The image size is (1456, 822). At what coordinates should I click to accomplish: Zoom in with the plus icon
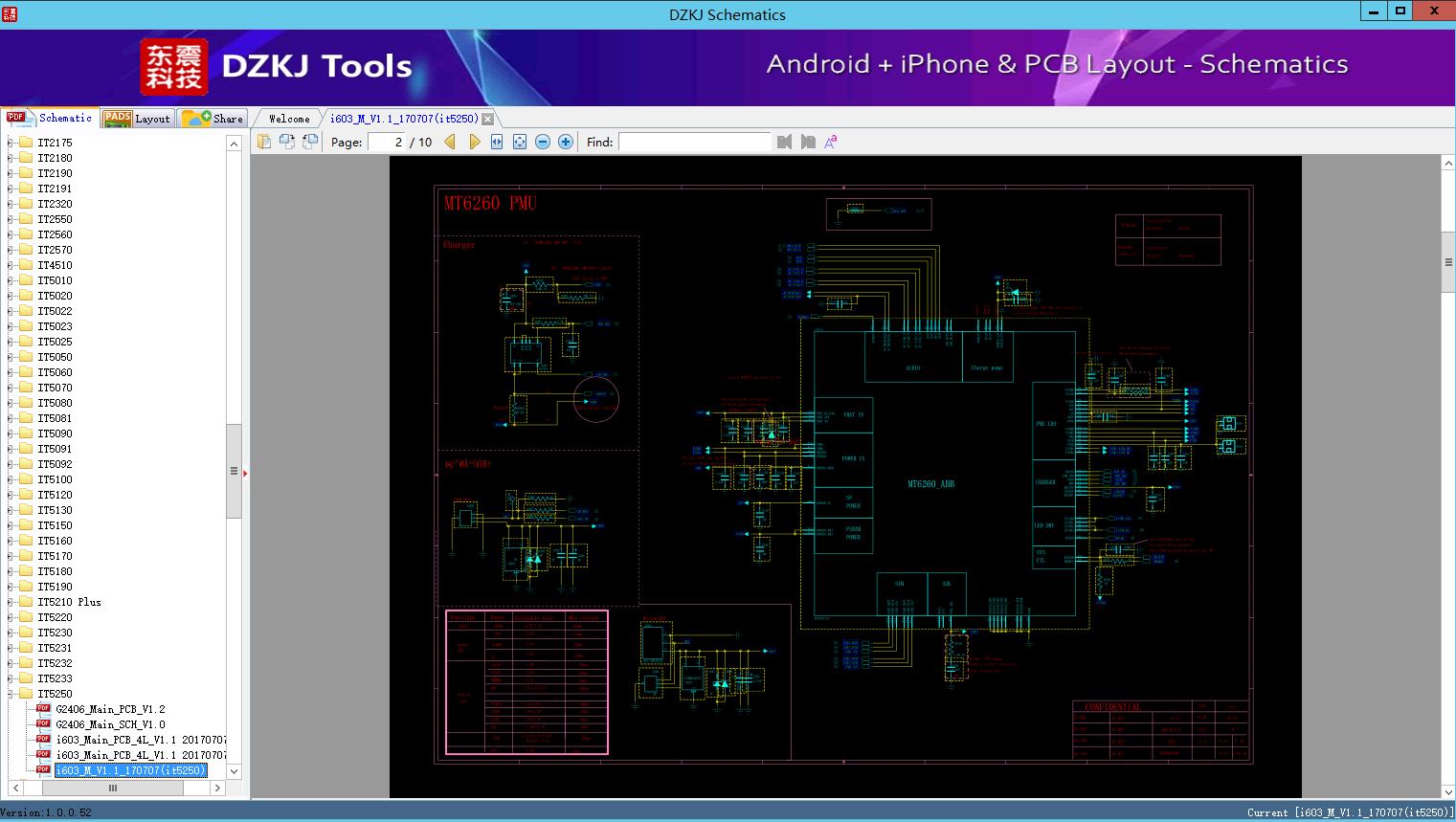click(566, 142)
